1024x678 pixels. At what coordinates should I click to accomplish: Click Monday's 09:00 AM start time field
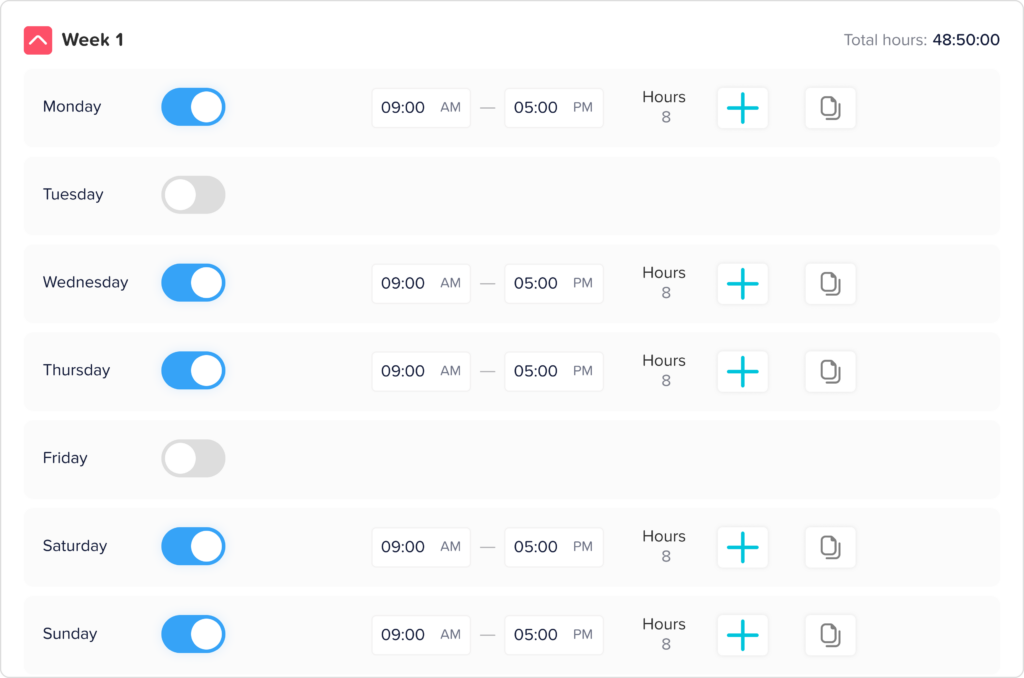(420, 108)
